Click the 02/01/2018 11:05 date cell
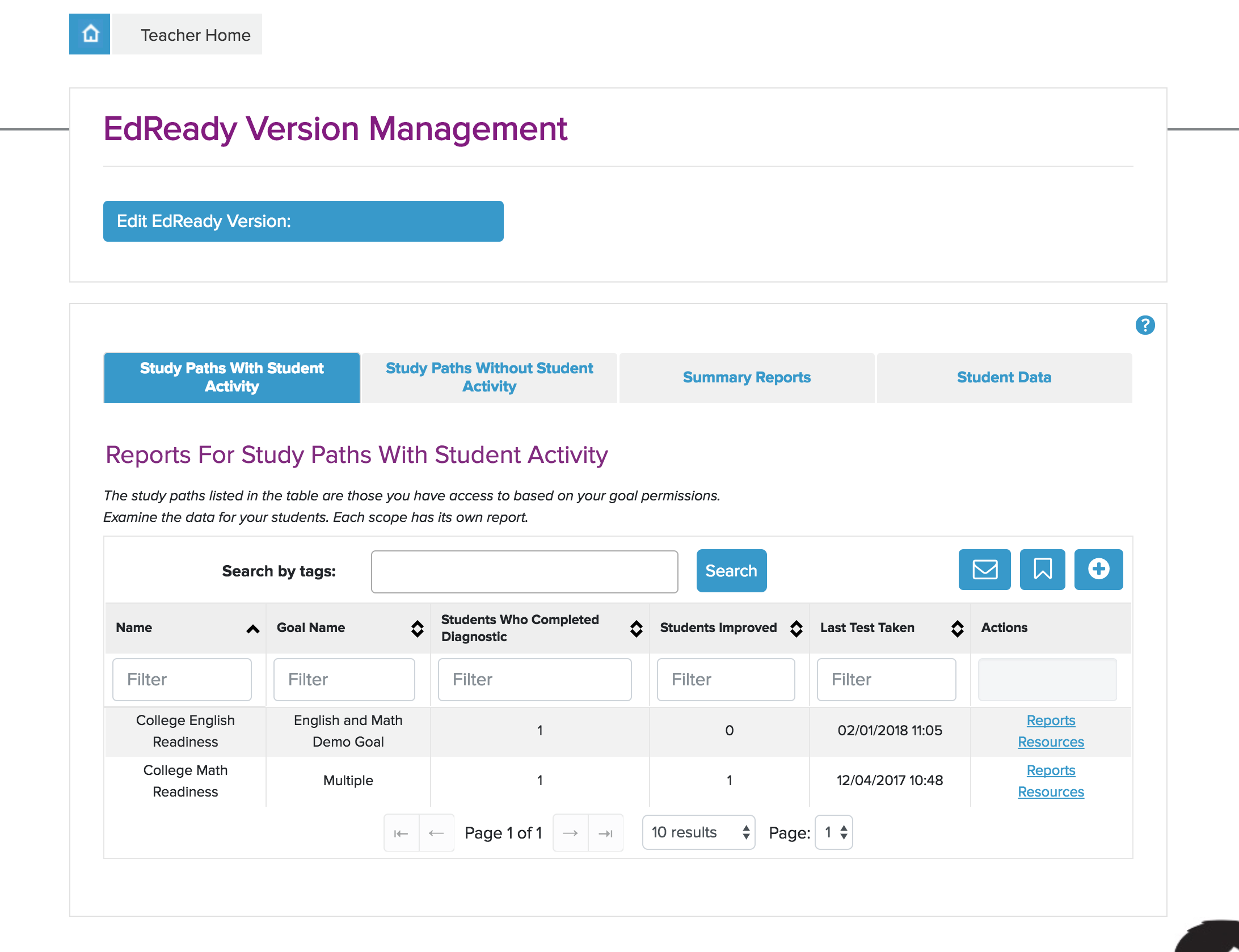The image size is (1239, 952). click(890, 731)
